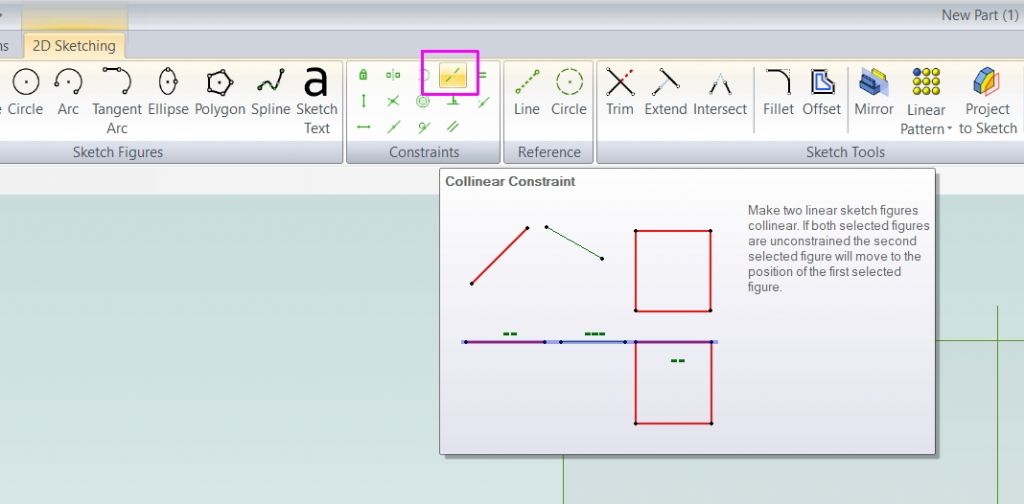Click the Sketch Tools group label

pos(846,152)
